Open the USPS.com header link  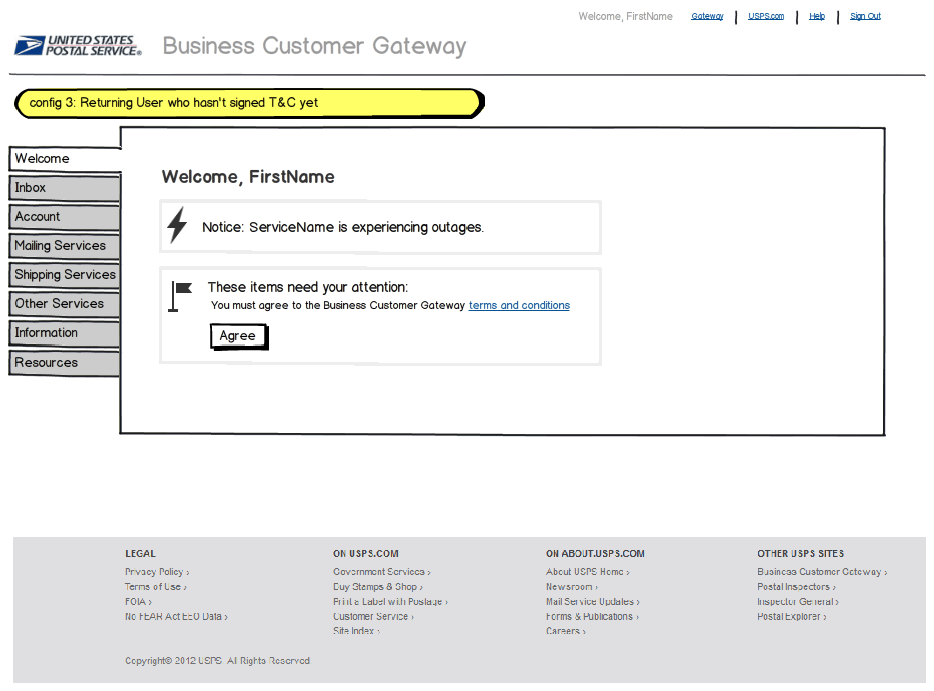[766, 16]
